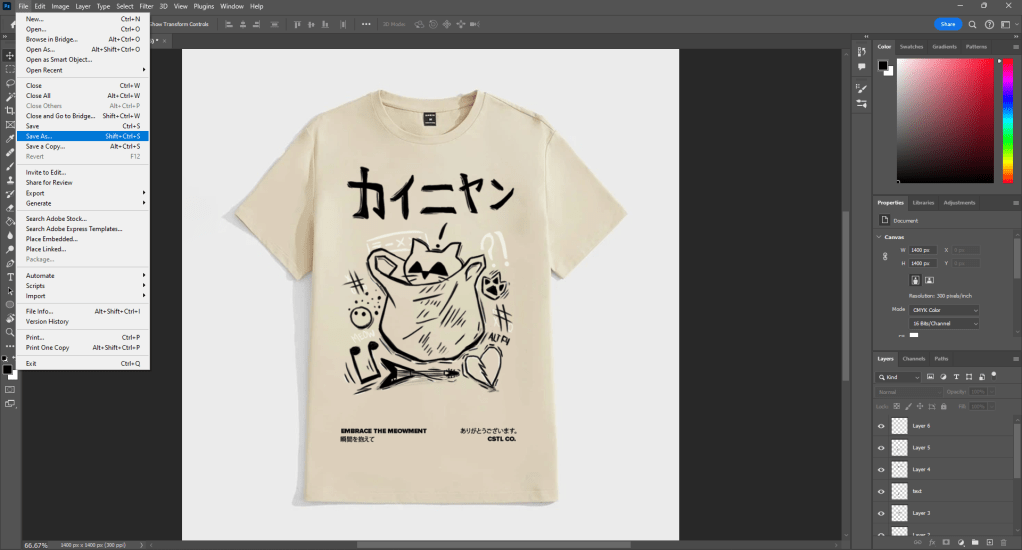
Task: Choose Save As... from the File menu
Action: click(82, 136)
